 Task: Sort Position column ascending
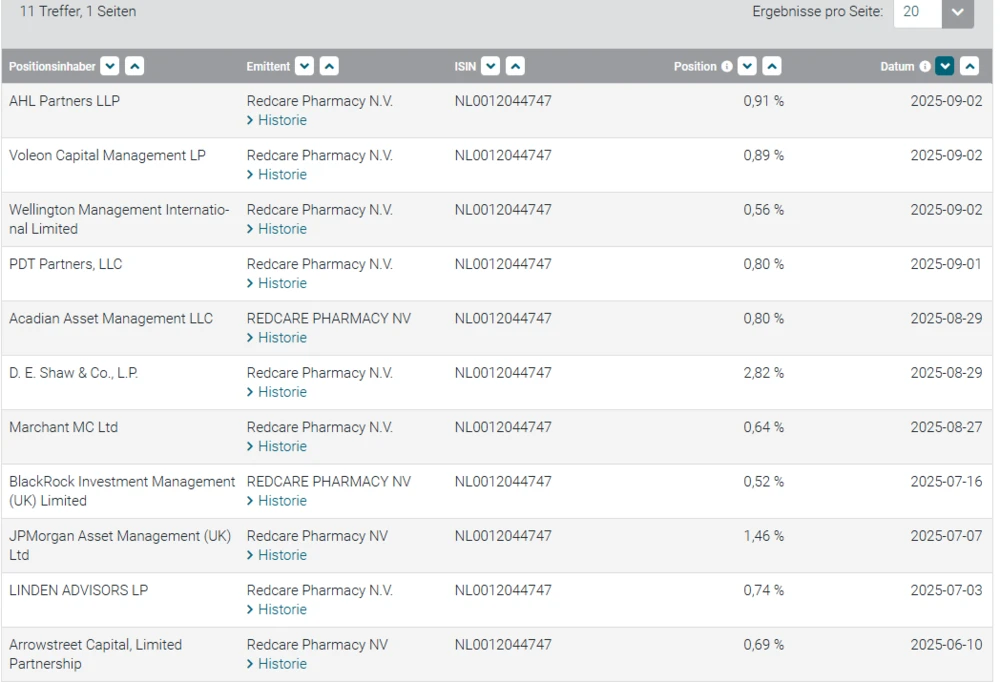click(771, 67)
